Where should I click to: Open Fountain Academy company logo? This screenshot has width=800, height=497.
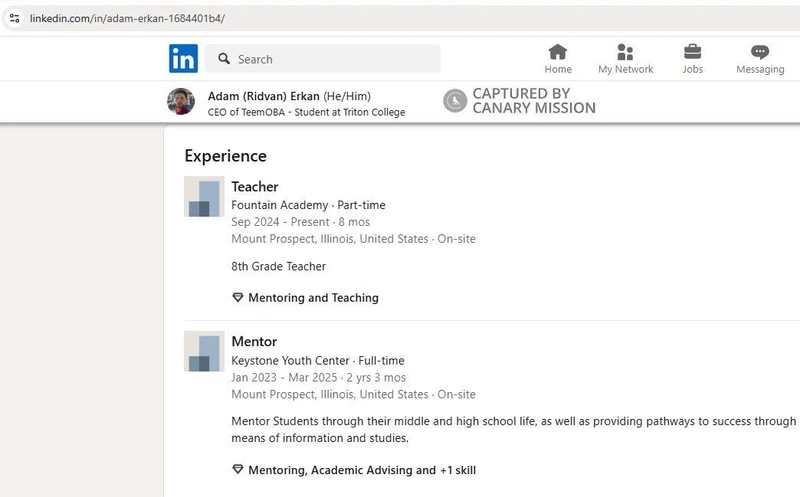click(204, 196)
